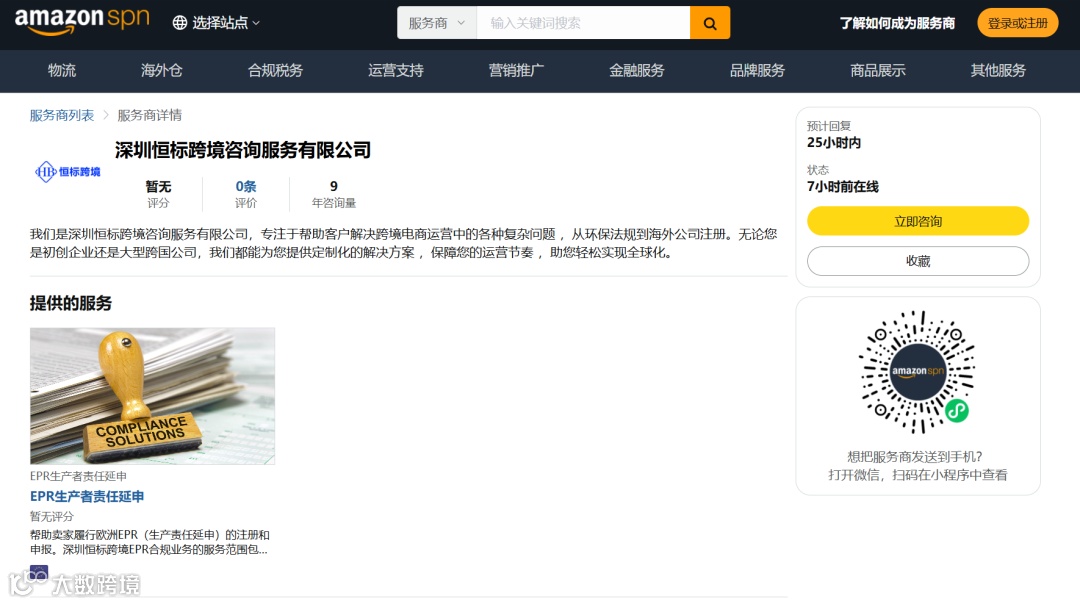Open 了解如何成为服务商 link
The width and height of the screenshot is (1080, 604).
[x=897, y=23]
